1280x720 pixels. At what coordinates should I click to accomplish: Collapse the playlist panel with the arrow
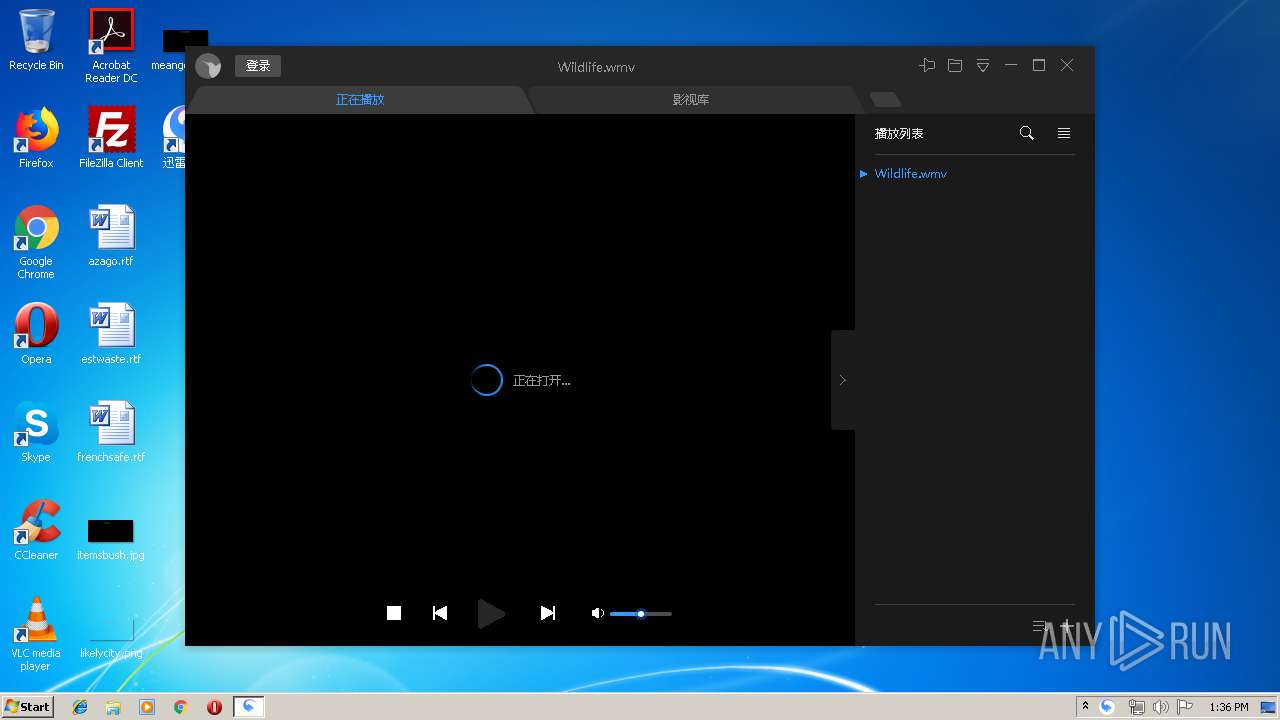[x=843, y=380]
